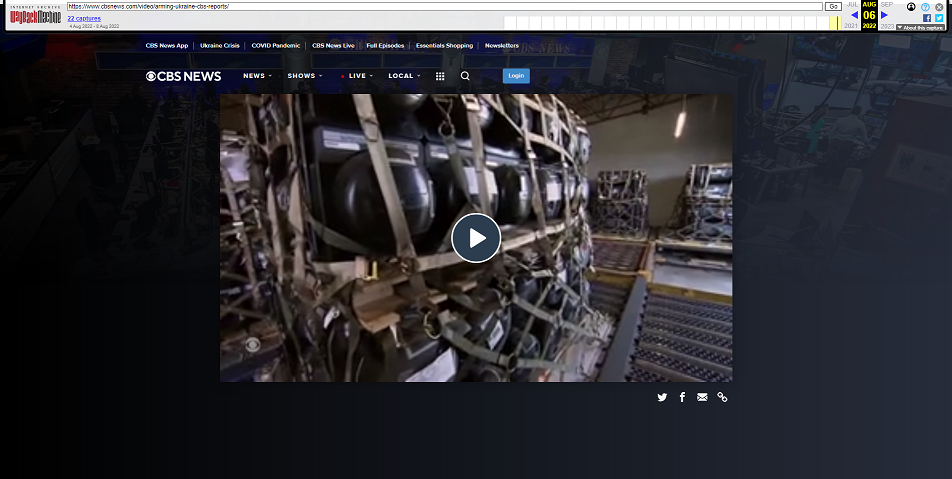Play the Arming Ukraine video

[475, 238]
